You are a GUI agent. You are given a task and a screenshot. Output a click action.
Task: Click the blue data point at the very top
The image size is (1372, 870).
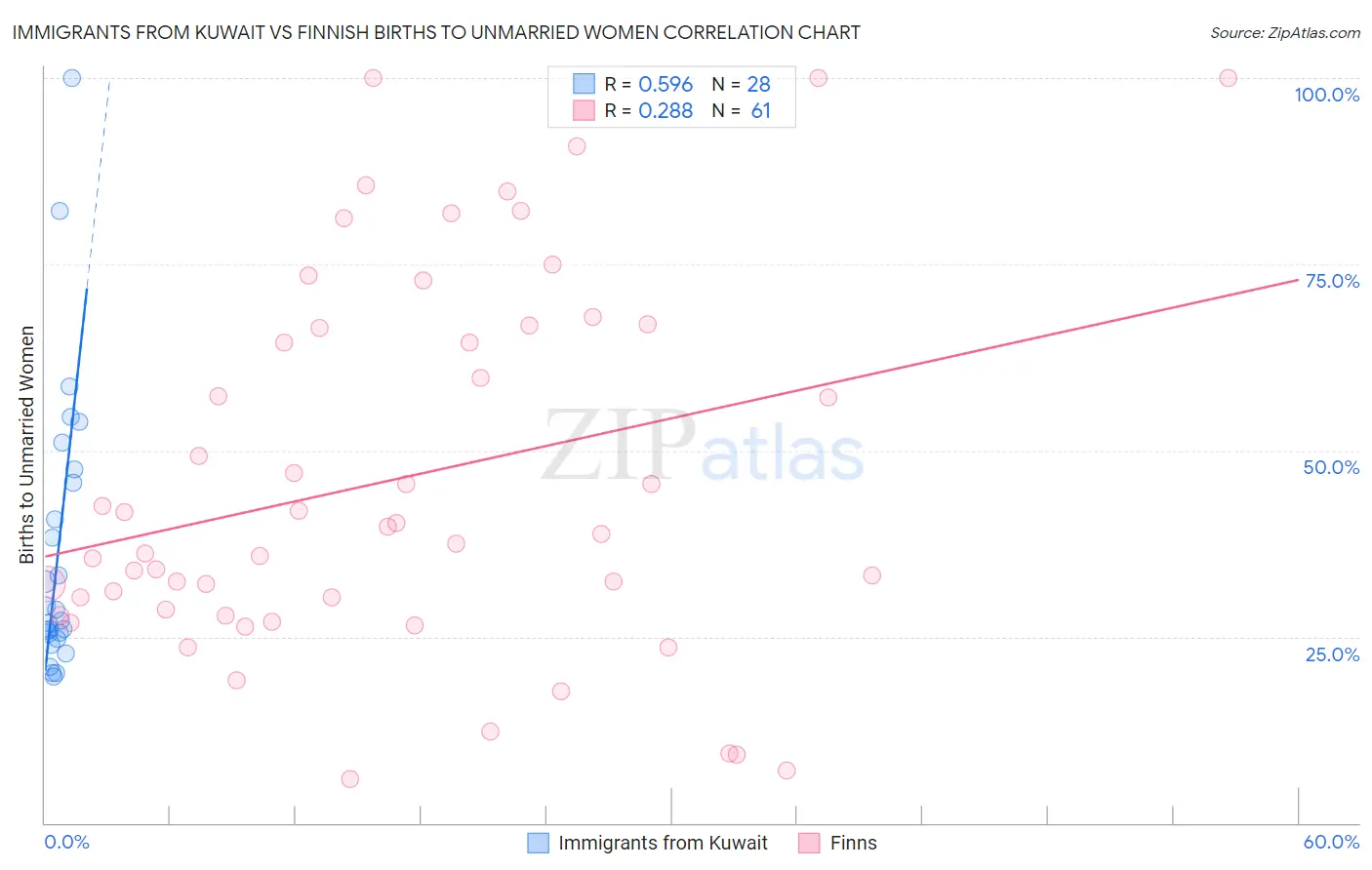click(x=71, y=78)
